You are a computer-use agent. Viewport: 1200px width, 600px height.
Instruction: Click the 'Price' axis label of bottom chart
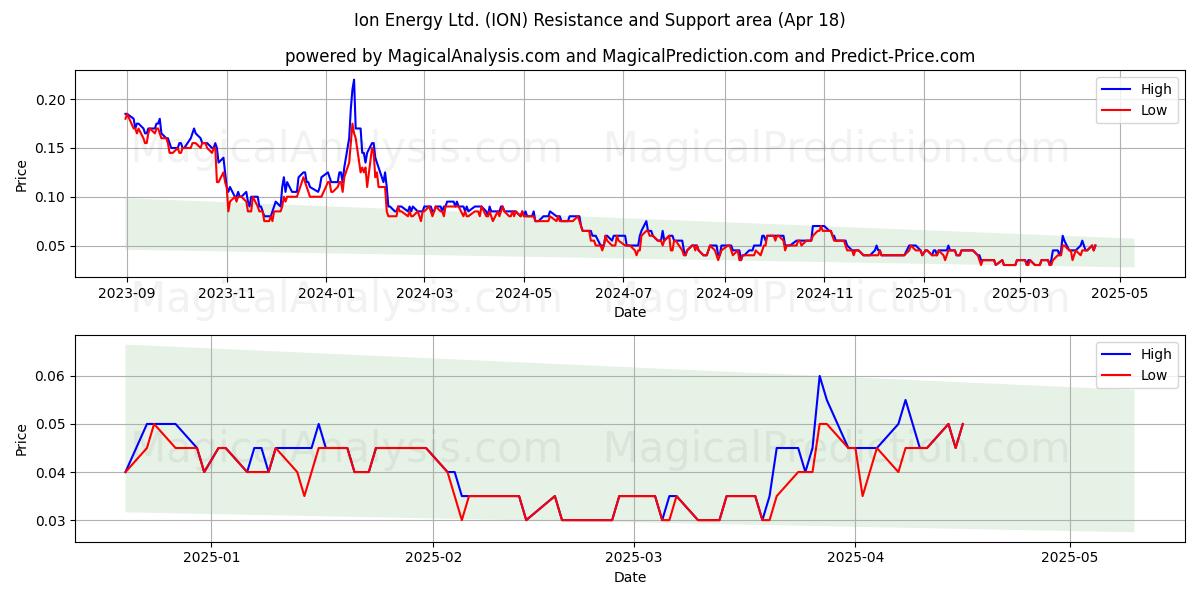[x=22, y=439]
